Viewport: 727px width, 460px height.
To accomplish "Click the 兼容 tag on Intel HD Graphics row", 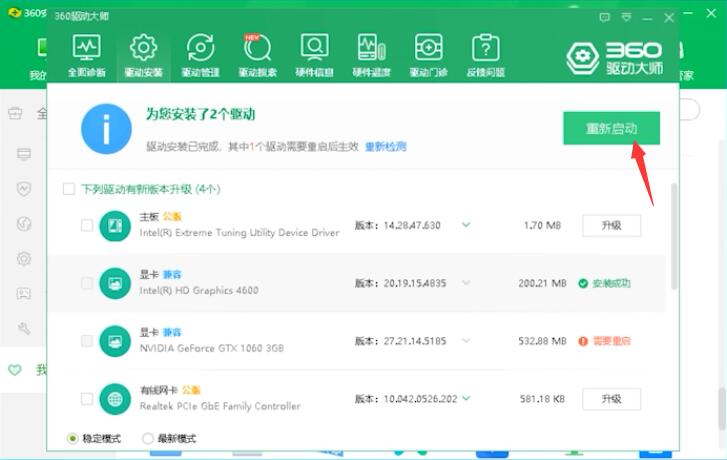I will 172,275.
